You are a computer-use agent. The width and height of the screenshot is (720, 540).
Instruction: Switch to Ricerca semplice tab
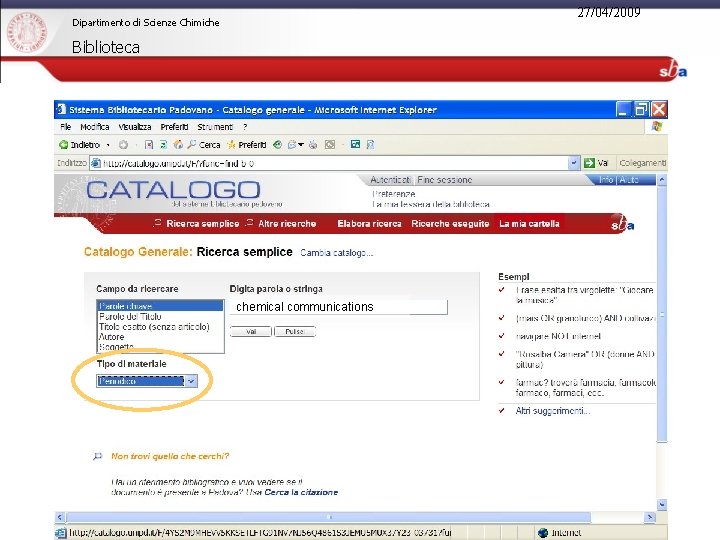point(202,224)
